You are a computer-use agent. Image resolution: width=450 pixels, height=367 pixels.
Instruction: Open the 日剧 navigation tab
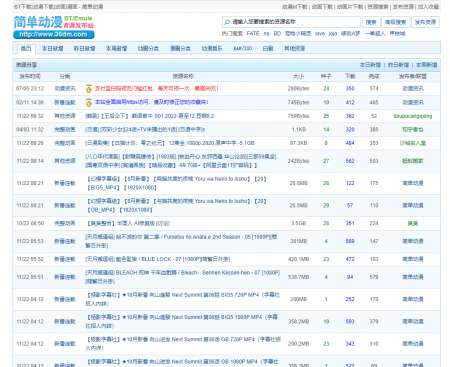268,48
